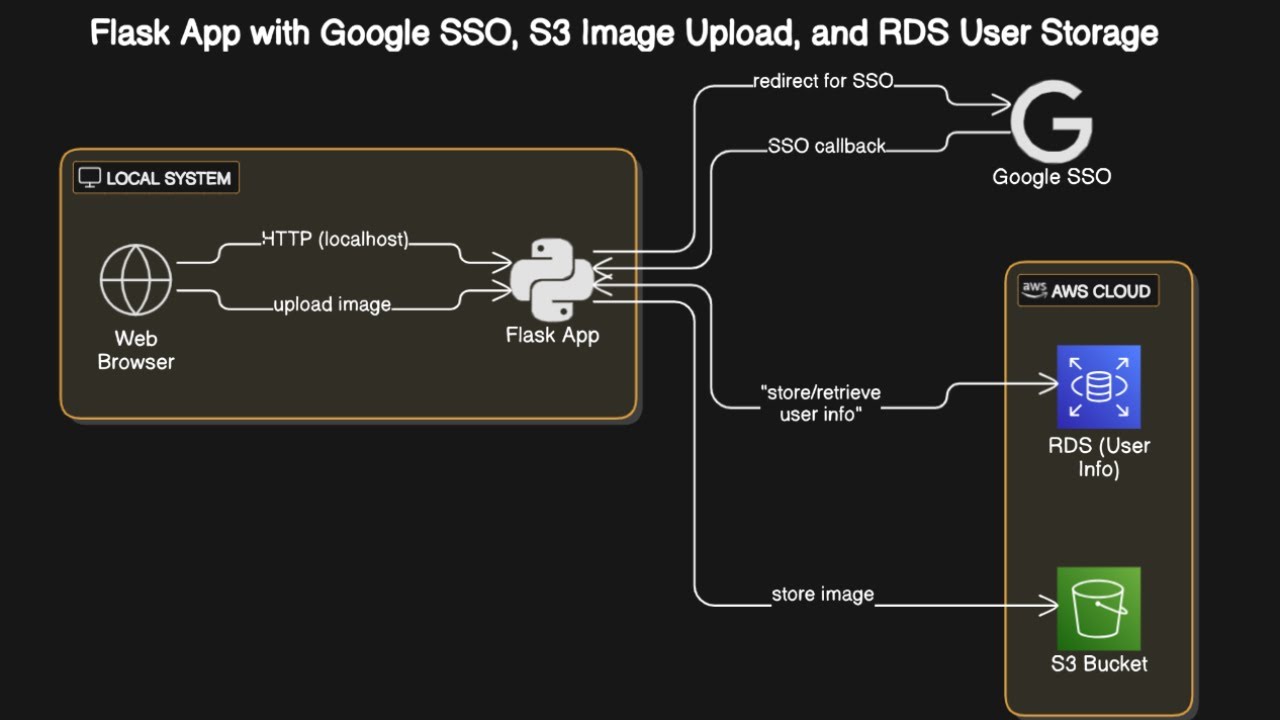Image resolution: width=1280 pixels, height=720 pixels.
Task: Click the 'Web Browser' caption
Action: (x=136, y=350)
